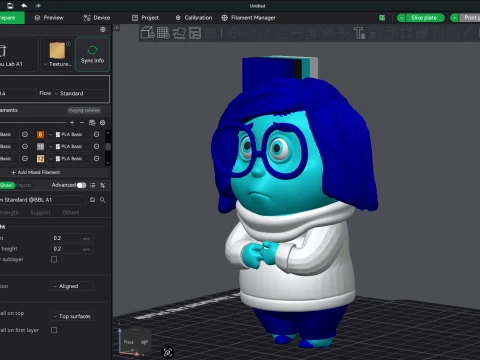Image resolution: width=480 pixels, height=360 pixels.
Task: Click the Slice plate button
Action: (x=424, y=18)
